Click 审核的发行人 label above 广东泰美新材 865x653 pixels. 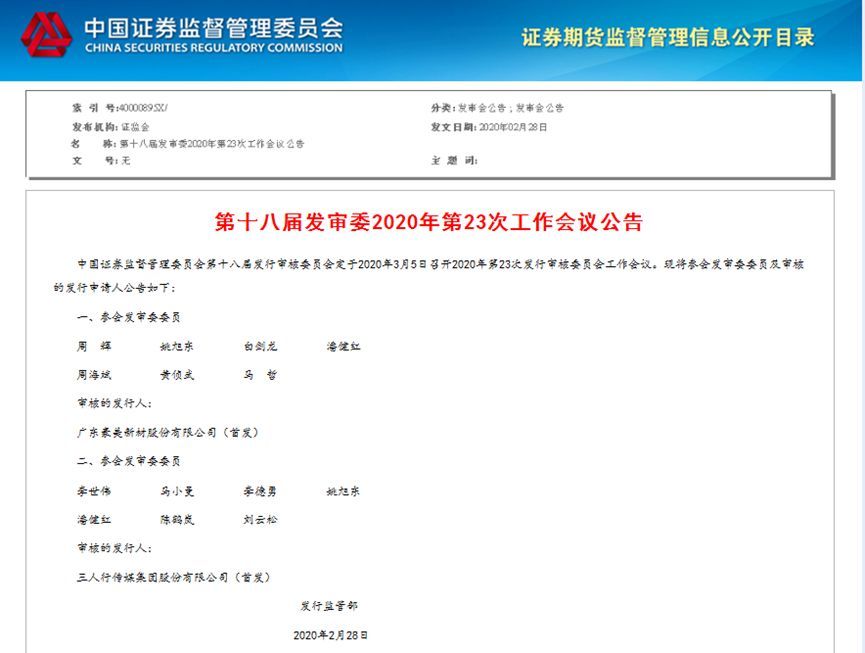pyautogui.click(x=114, y=403)
